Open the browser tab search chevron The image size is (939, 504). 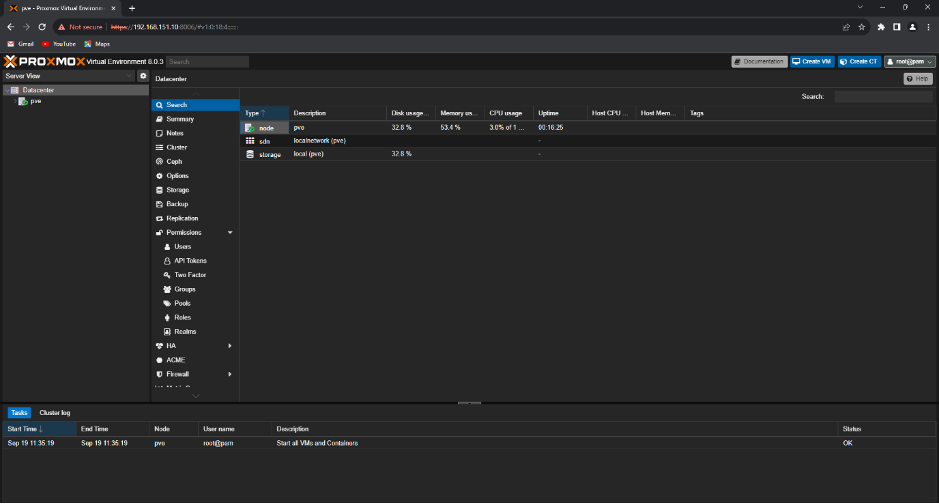point(860,8)
